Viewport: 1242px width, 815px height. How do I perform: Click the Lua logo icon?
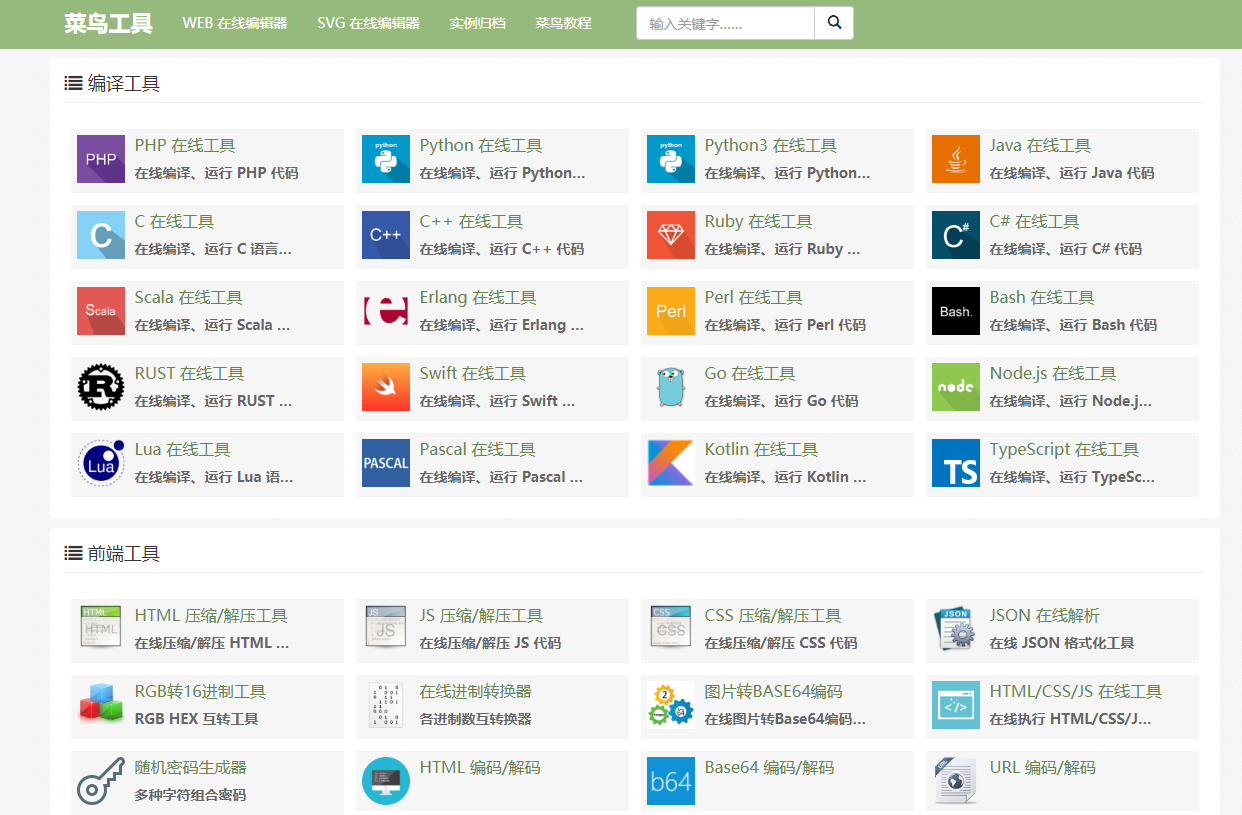click(101, 463)
